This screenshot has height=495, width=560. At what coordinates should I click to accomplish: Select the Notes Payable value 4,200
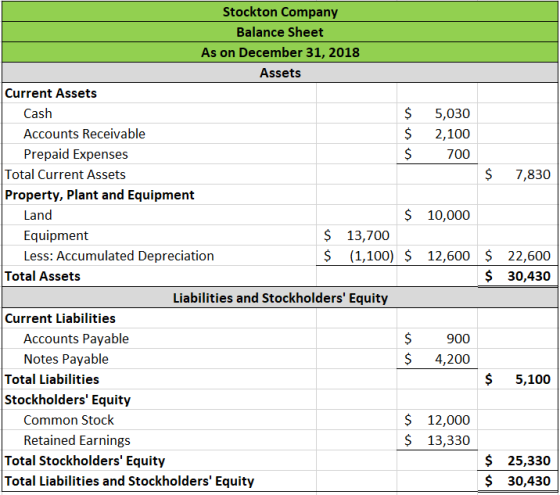[x=452, y=359]
